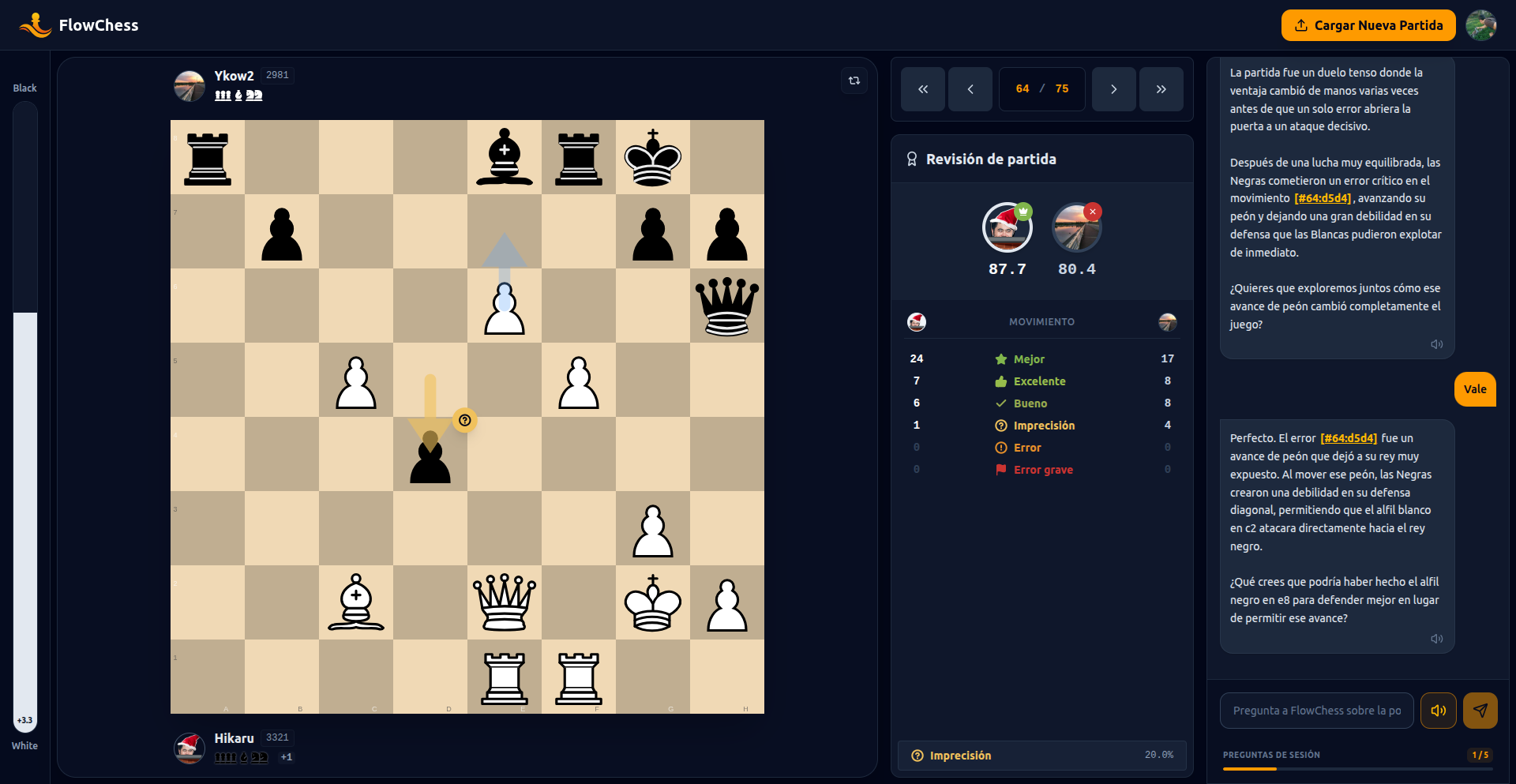The image size is (1516, 784).
Task: Click the thumbs-up icon beside Excelente
Action: [1000, 381]
